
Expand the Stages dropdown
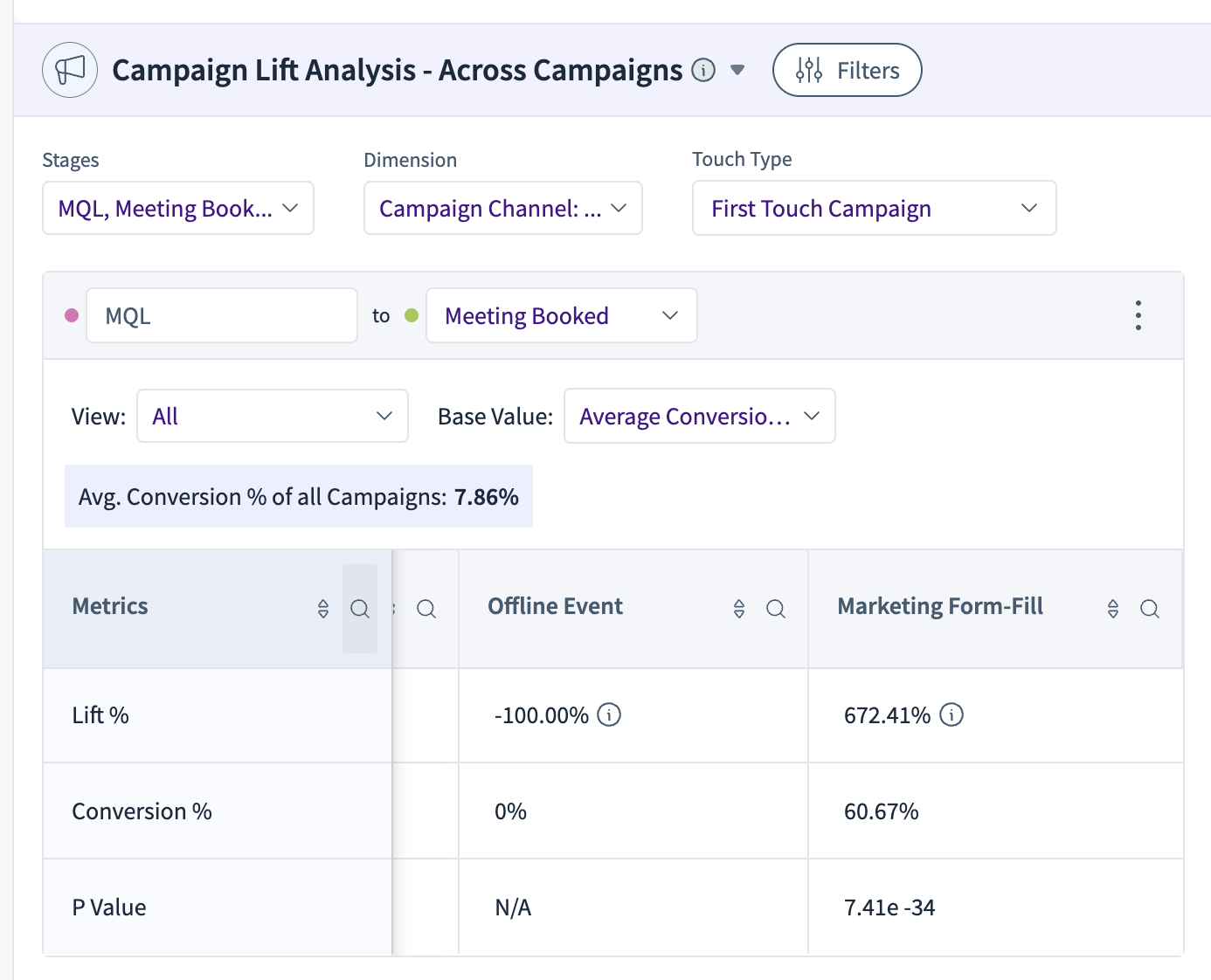point(178,208)
